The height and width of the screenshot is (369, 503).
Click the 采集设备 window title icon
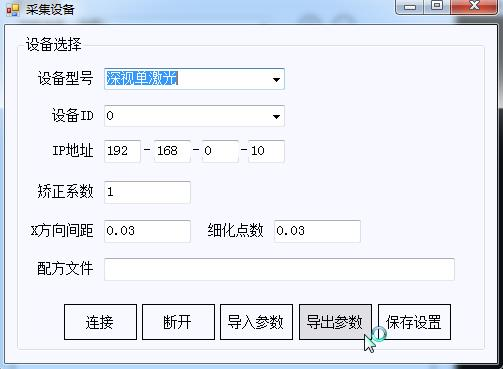13,9
